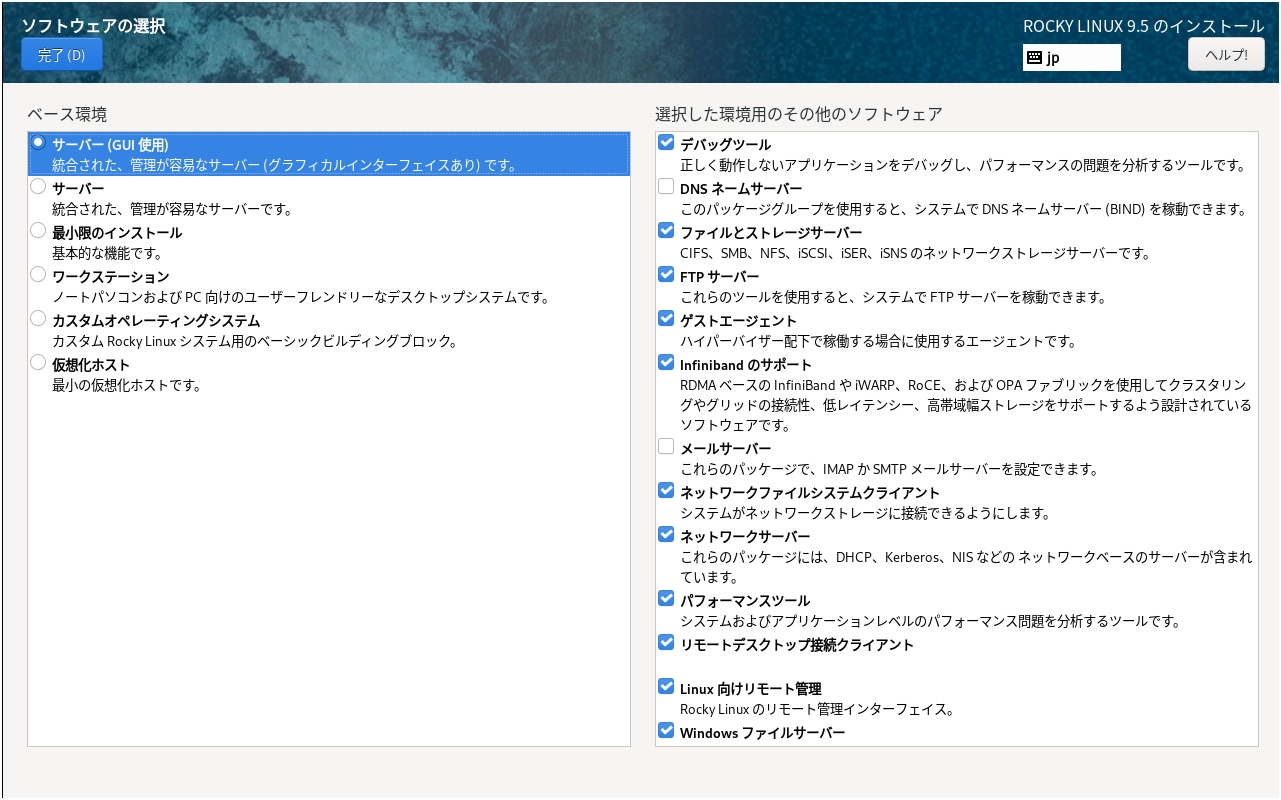Viewport: 1281px width, 800px height.
Task: Disable リモートデスクトップ接続クライアント
Action: tap(666, 642)
